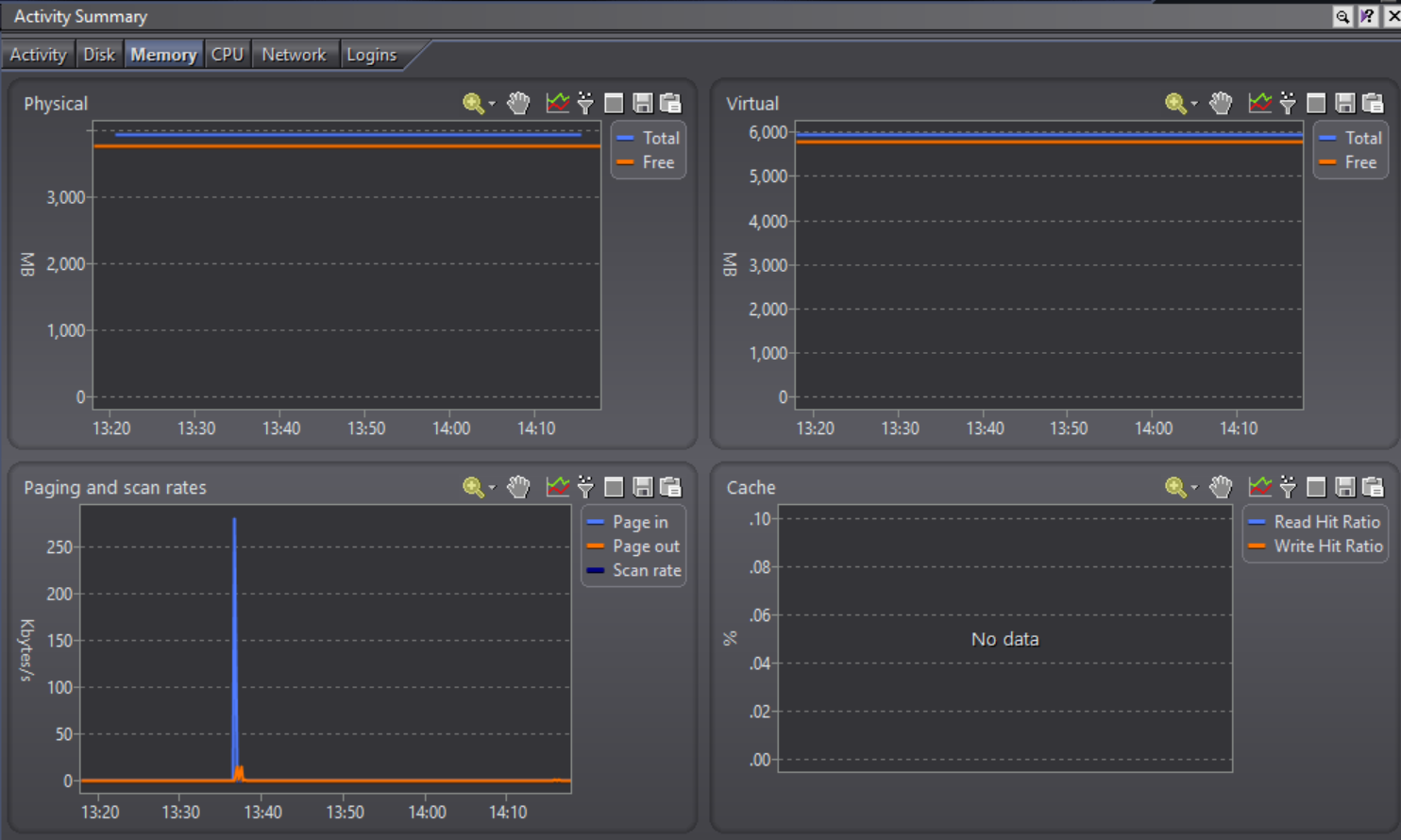Open chart type options for Cache chart

1260,487
